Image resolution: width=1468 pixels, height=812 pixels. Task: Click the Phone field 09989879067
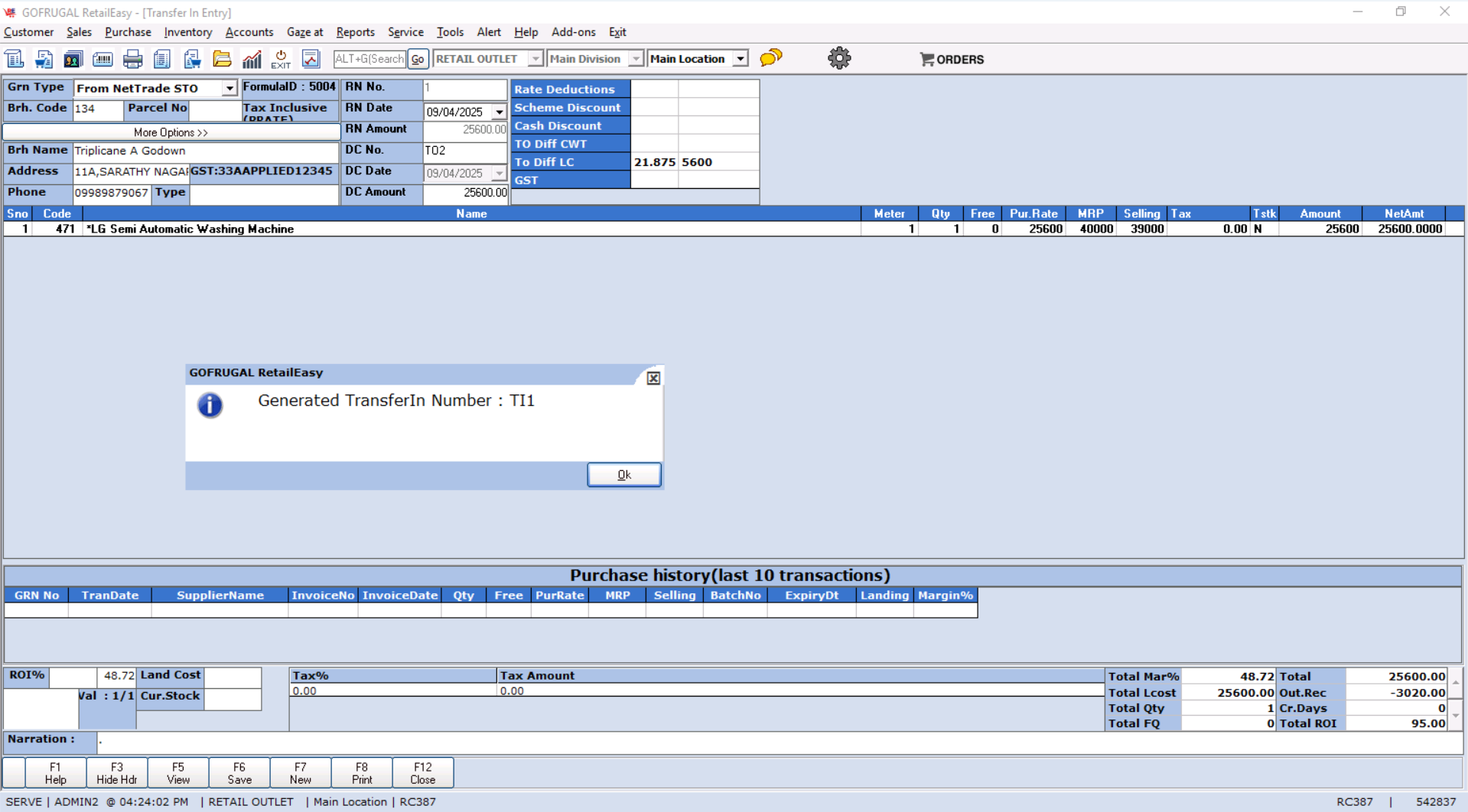(x=112, y=193)
